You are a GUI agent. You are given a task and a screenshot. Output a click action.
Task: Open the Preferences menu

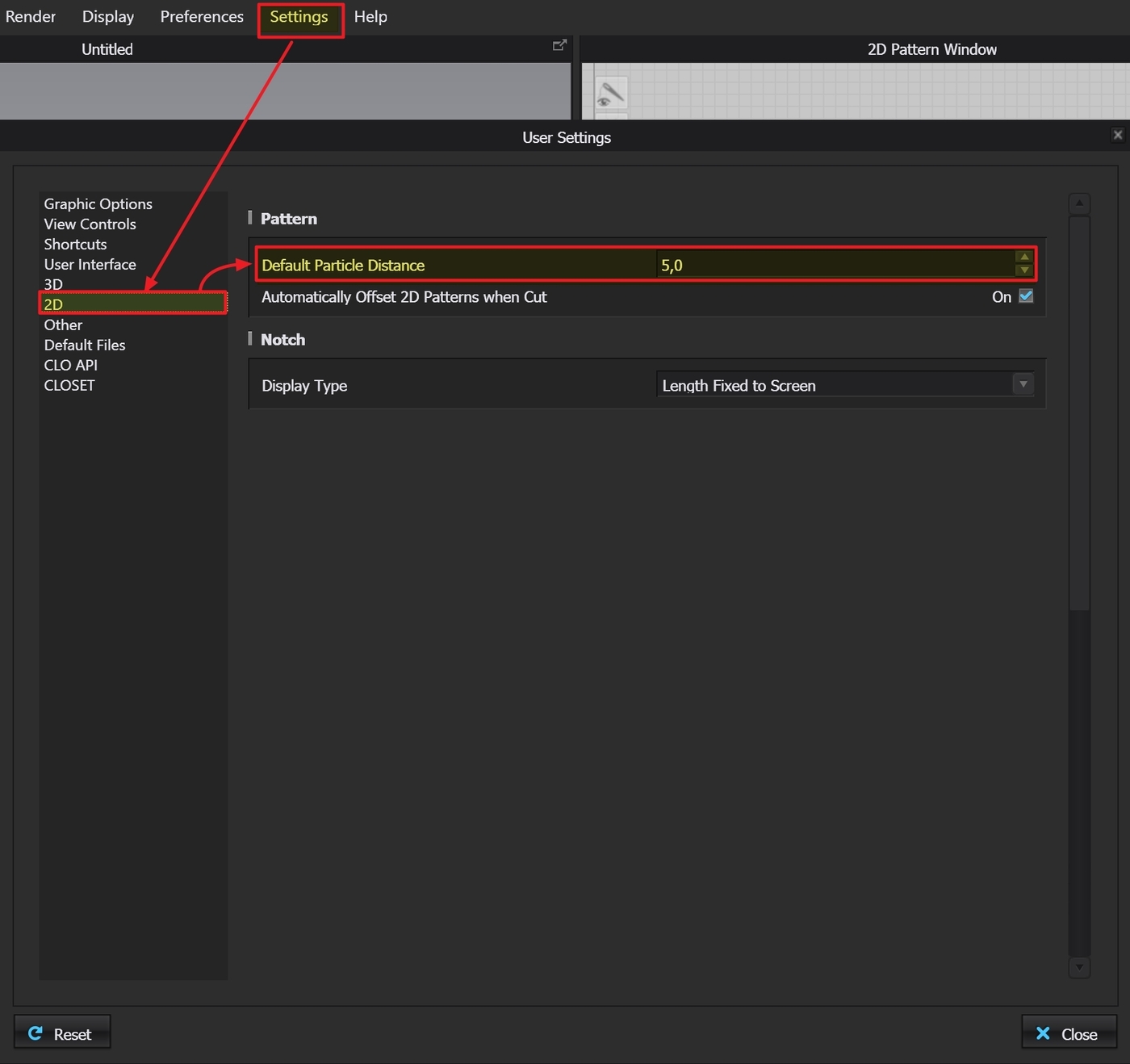click(202, 17)
